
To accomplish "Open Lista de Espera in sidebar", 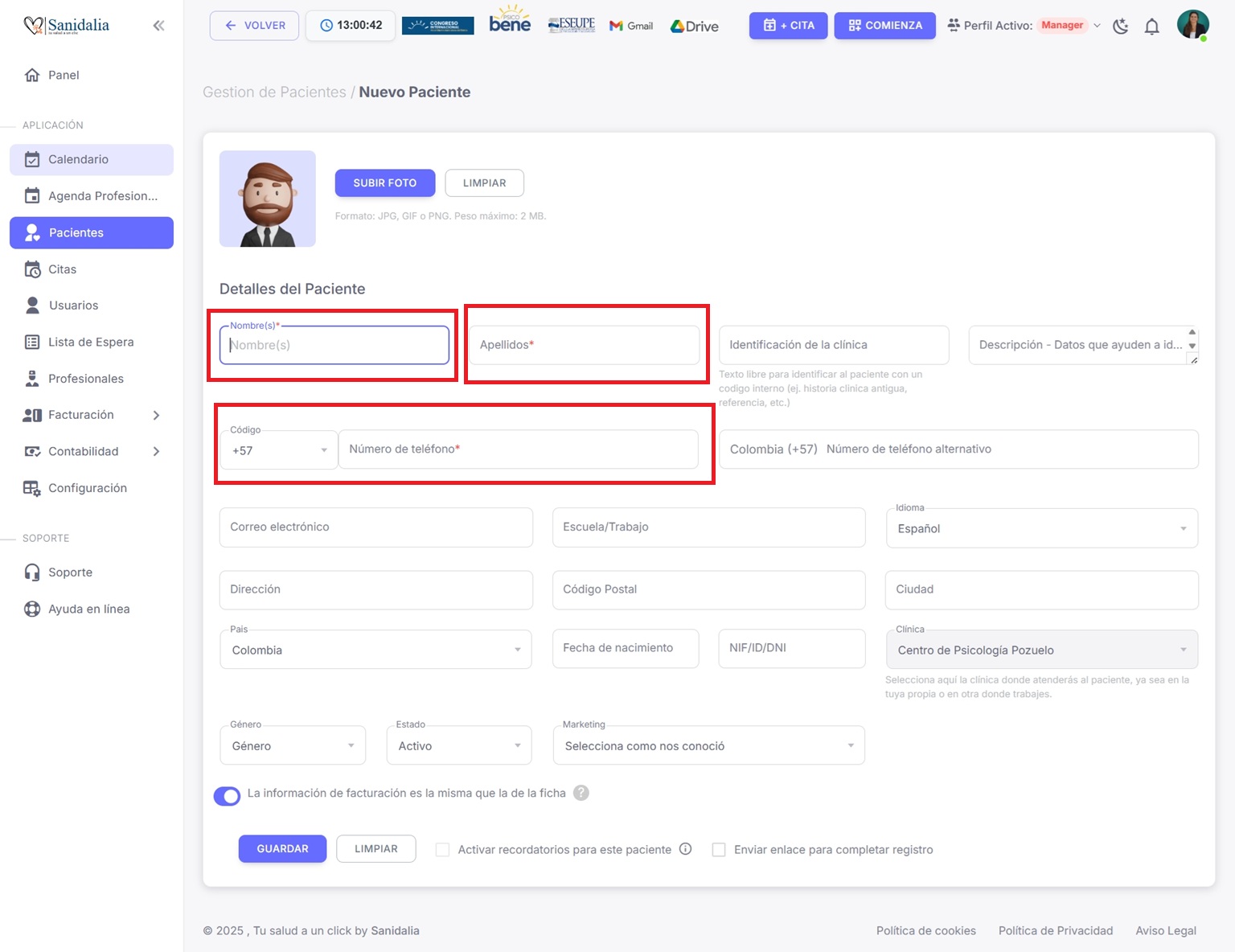I will coord(91,342).
